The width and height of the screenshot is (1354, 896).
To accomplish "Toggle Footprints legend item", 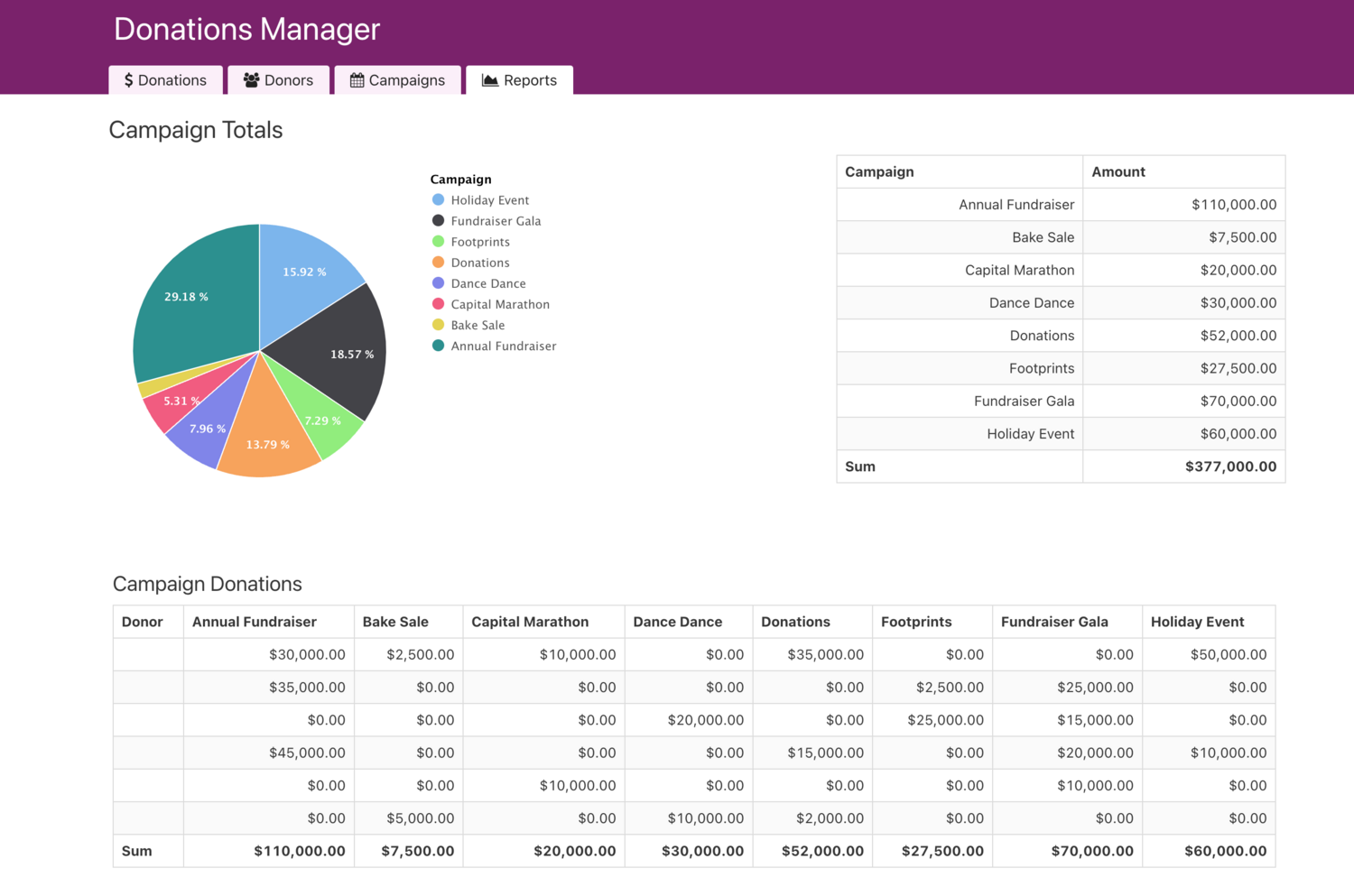I will (x=479, y=242).
